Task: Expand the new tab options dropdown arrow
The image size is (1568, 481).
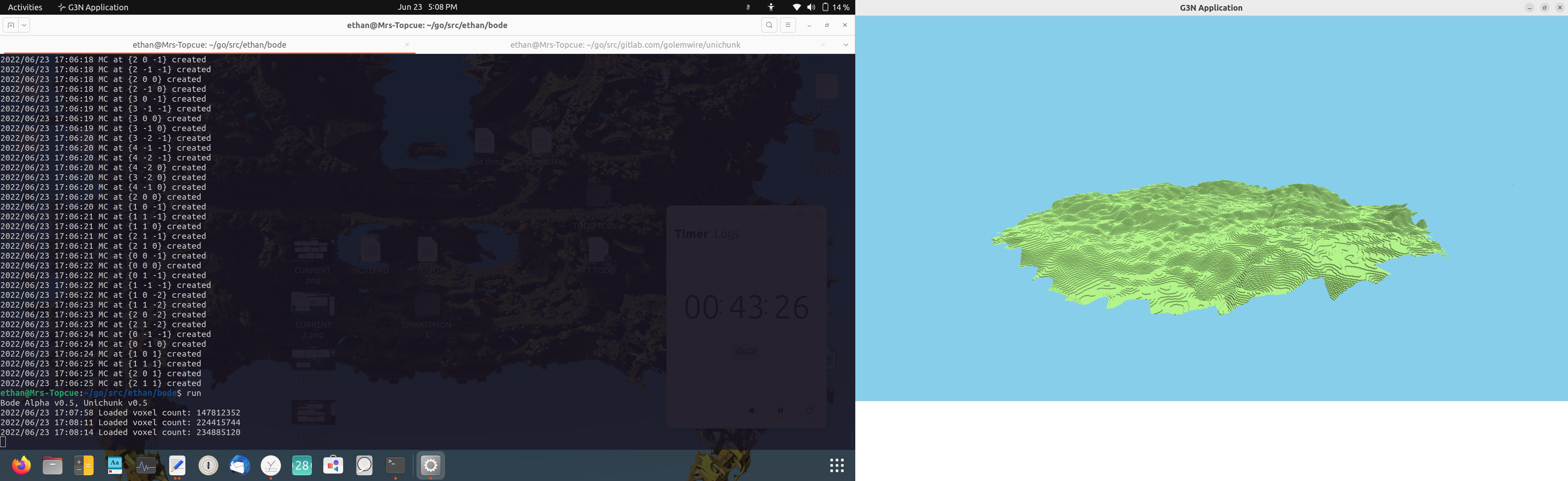Action: click(24, 25)
